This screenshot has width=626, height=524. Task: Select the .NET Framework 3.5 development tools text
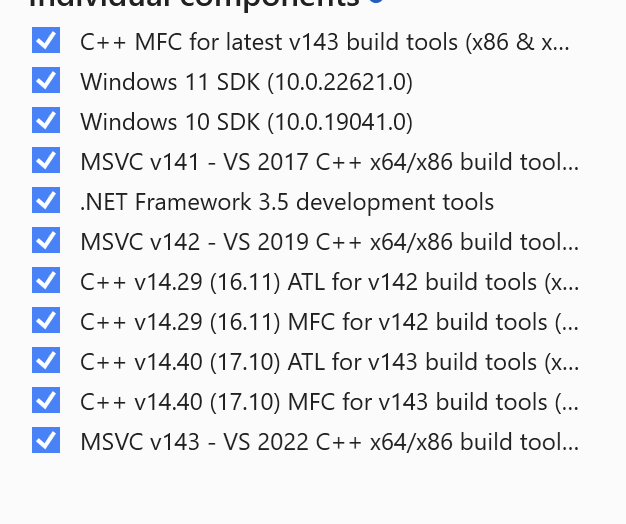click(x=287, y=202)
